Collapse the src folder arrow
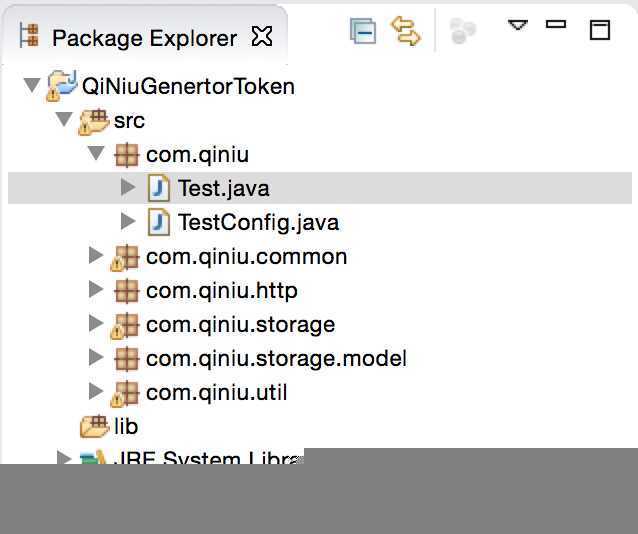Image resolution: width=638 pixels, height=534 pixels. click(64, 119)
